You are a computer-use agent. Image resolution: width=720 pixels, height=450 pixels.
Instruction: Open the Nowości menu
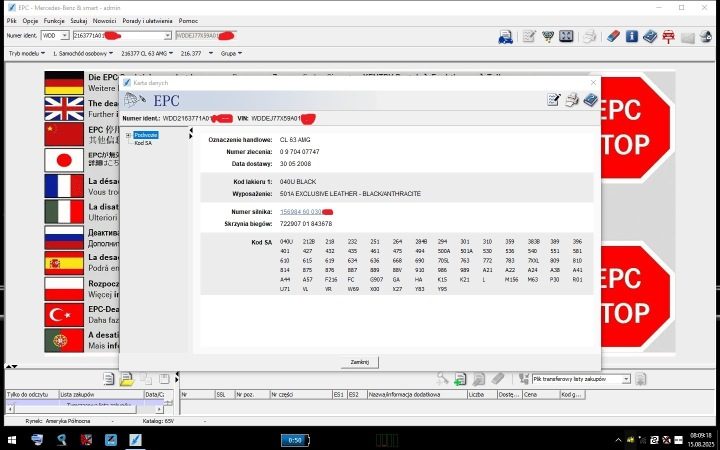(x=104, y=21)
